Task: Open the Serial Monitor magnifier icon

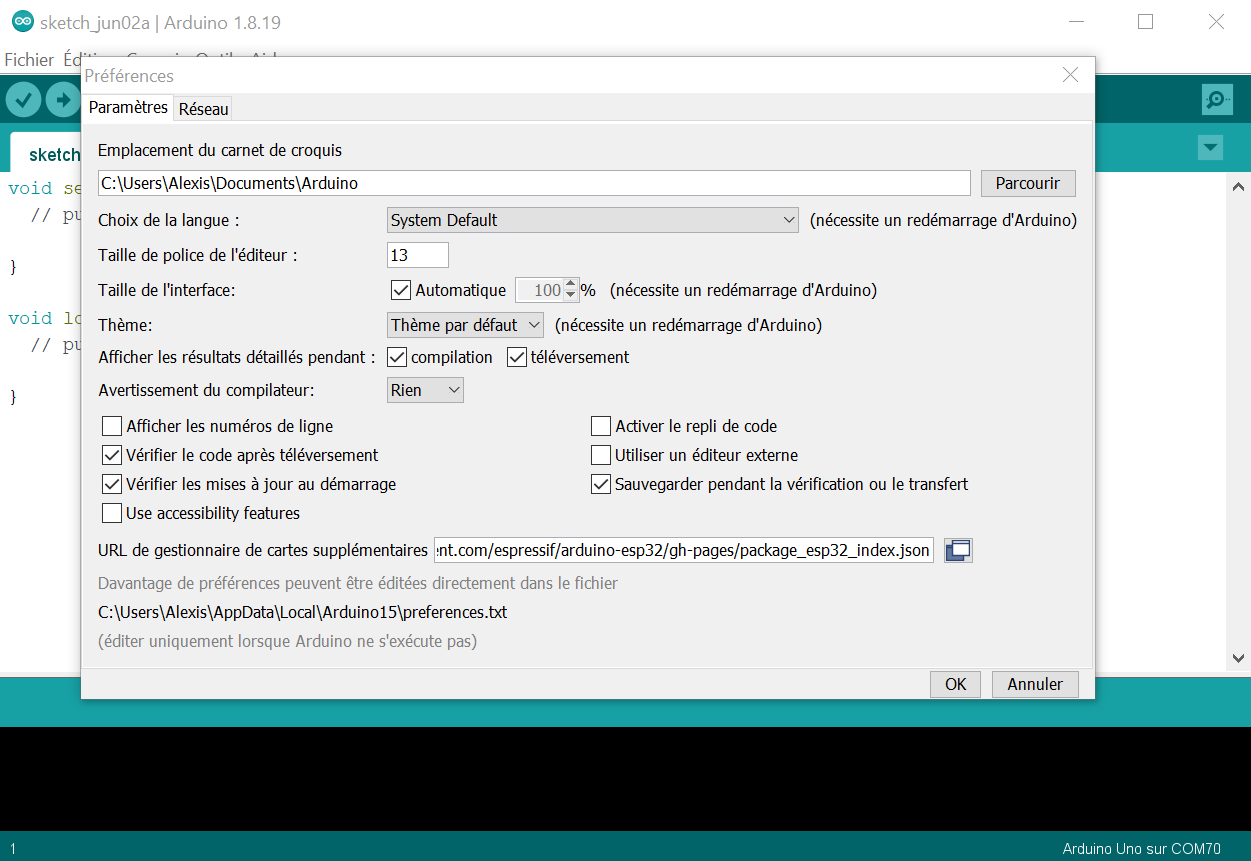Action: 1216,100
